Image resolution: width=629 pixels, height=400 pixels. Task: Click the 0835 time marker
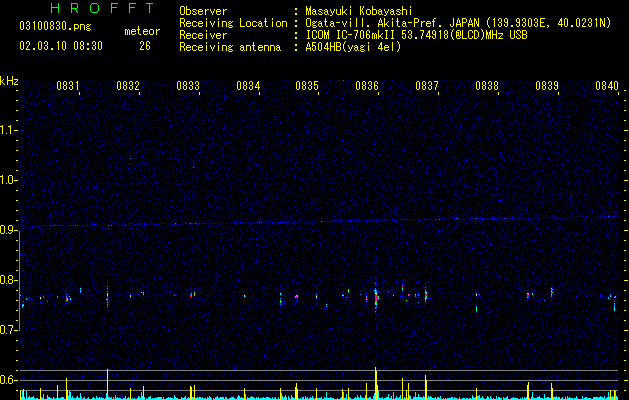[x=307, y=86]
